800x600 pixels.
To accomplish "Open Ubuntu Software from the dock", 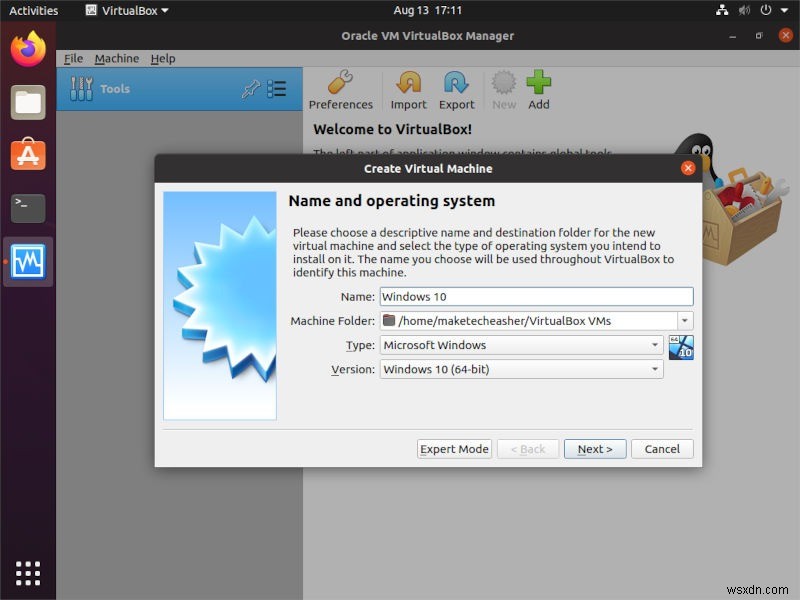I will click(27, 153).
